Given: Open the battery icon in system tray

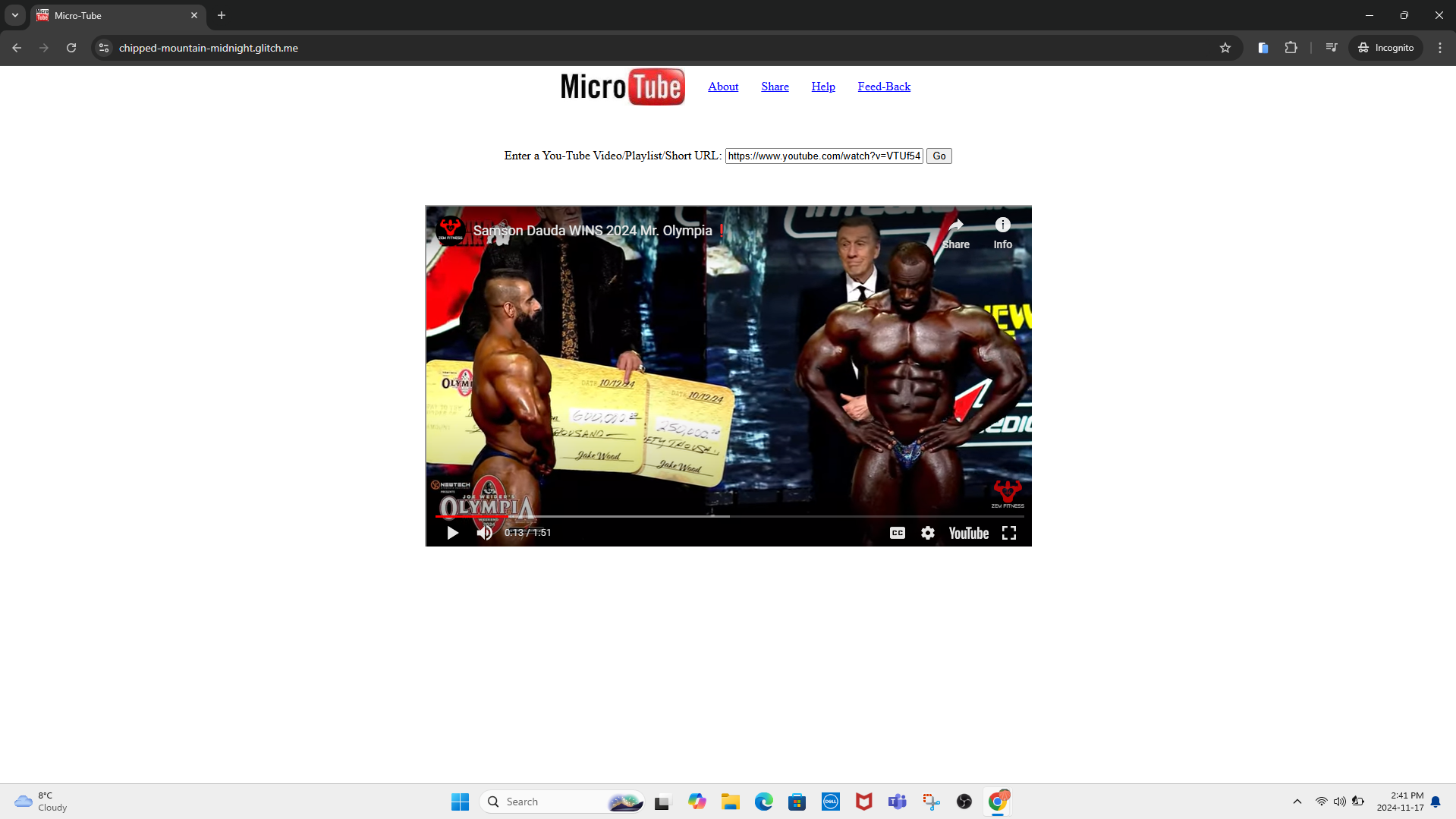Looking at the screenshot, I should coord(1358,802).
